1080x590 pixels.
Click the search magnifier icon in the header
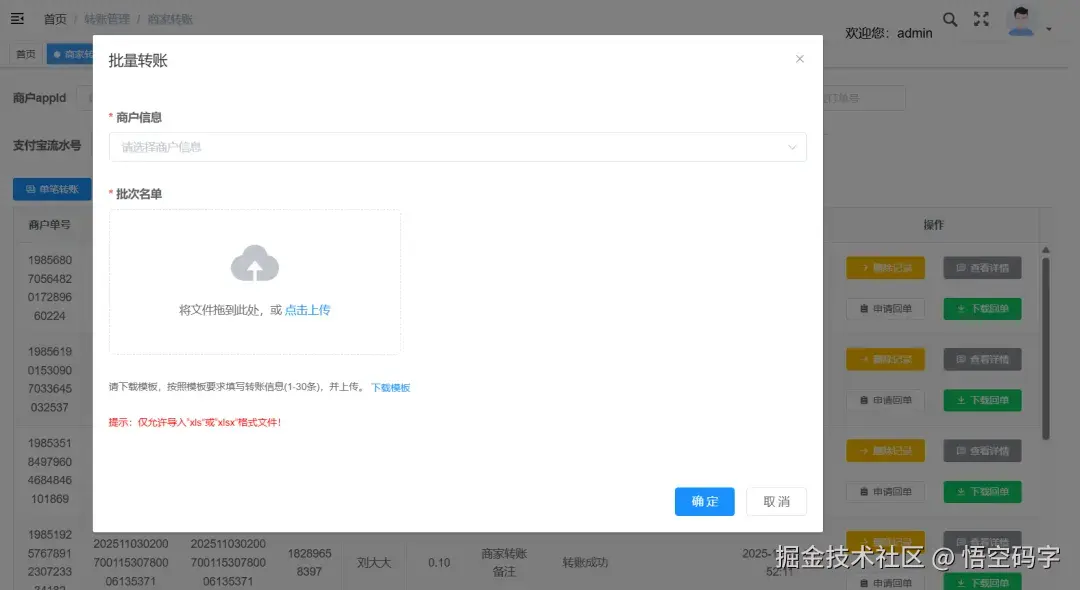(x=950, y=19)
